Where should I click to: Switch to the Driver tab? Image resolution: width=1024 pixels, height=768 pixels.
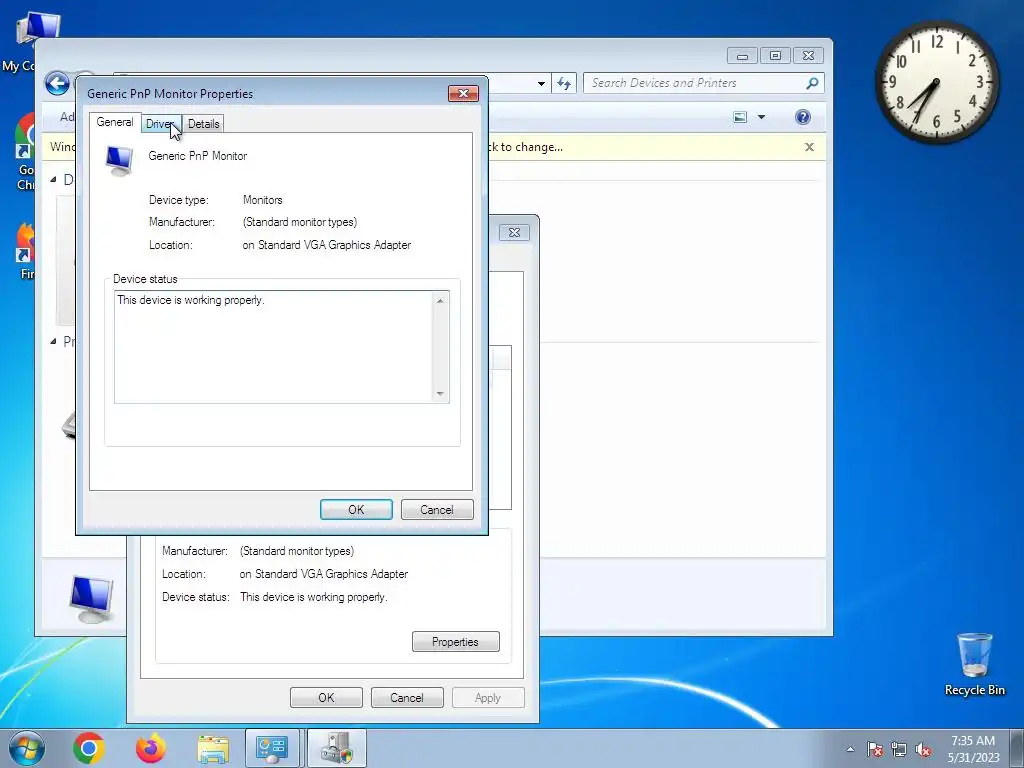pyautogui.click(x=161, y=123)
